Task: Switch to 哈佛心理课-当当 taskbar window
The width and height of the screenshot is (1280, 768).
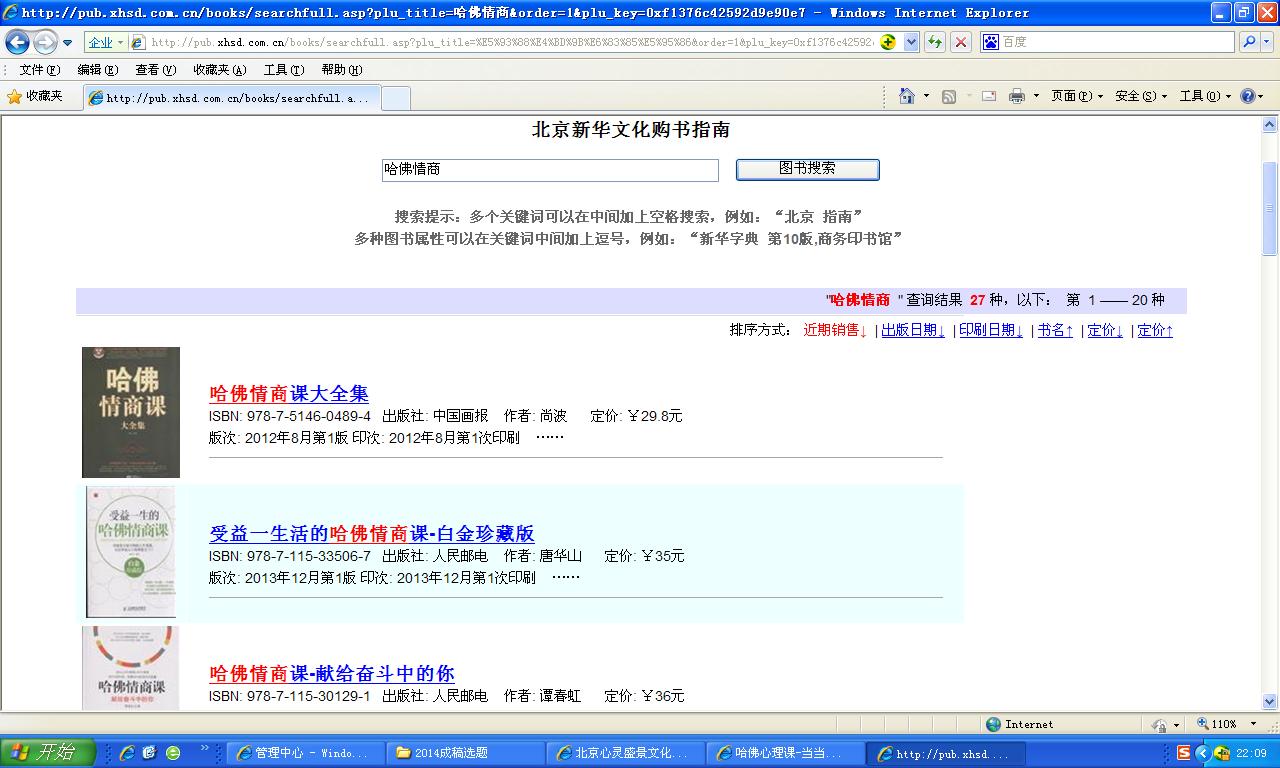Action: coord(785,753)
